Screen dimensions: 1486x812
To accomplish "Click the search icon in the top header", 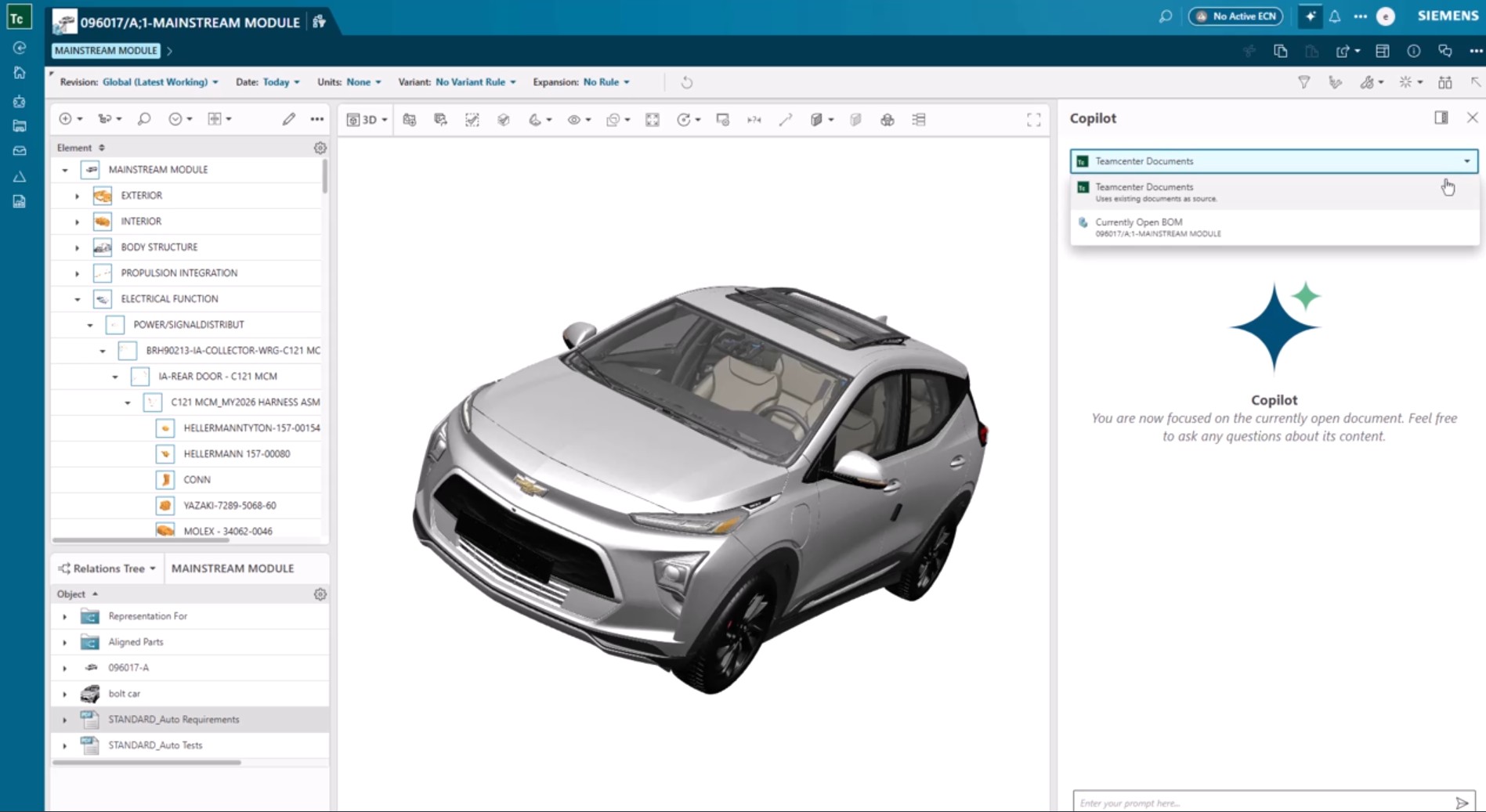I will click(x=1166, y=16).
